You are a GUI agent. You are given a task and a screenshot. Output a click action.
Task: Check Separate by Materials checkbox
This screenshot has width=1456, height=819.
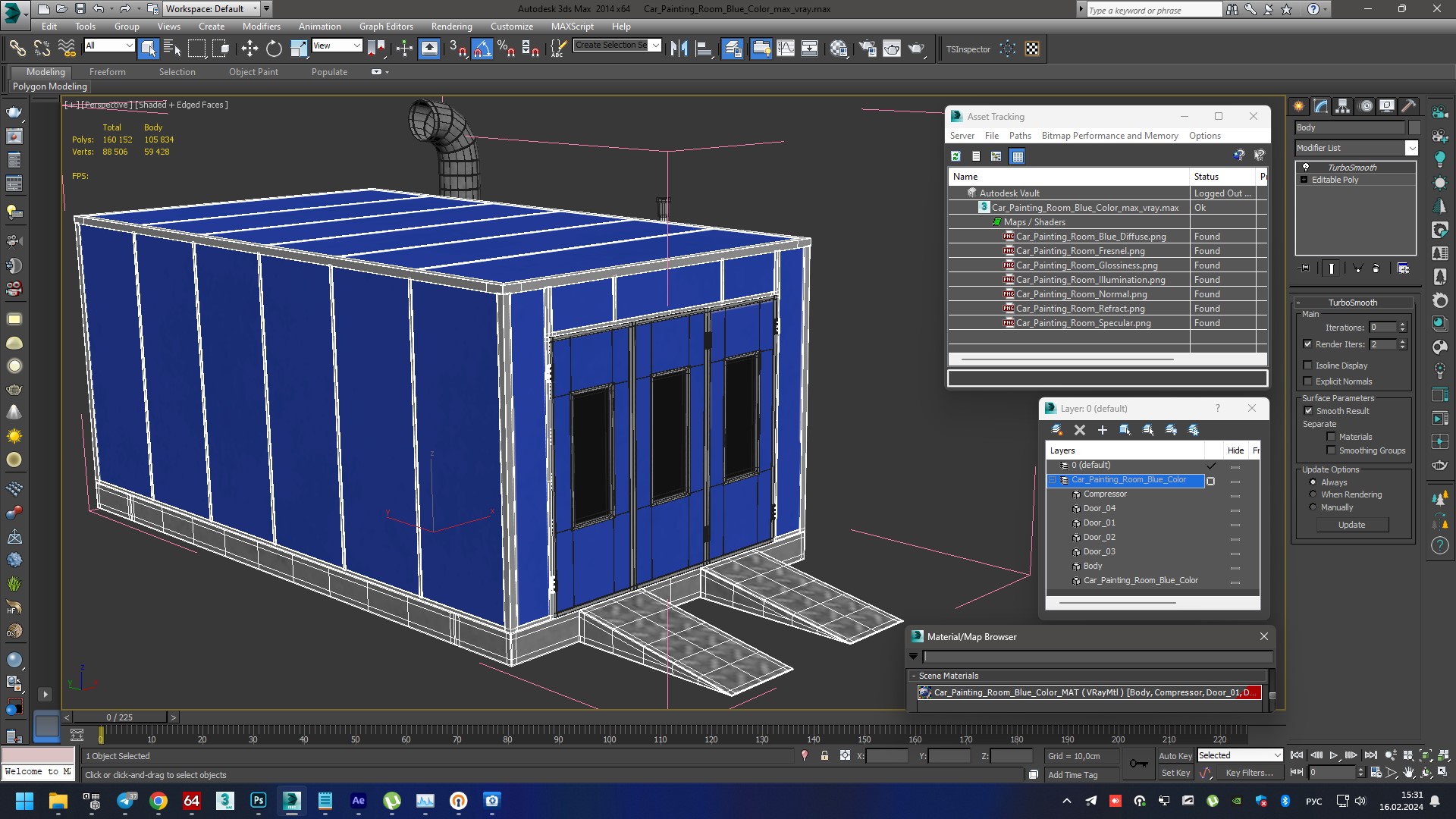coord(1331,437)
